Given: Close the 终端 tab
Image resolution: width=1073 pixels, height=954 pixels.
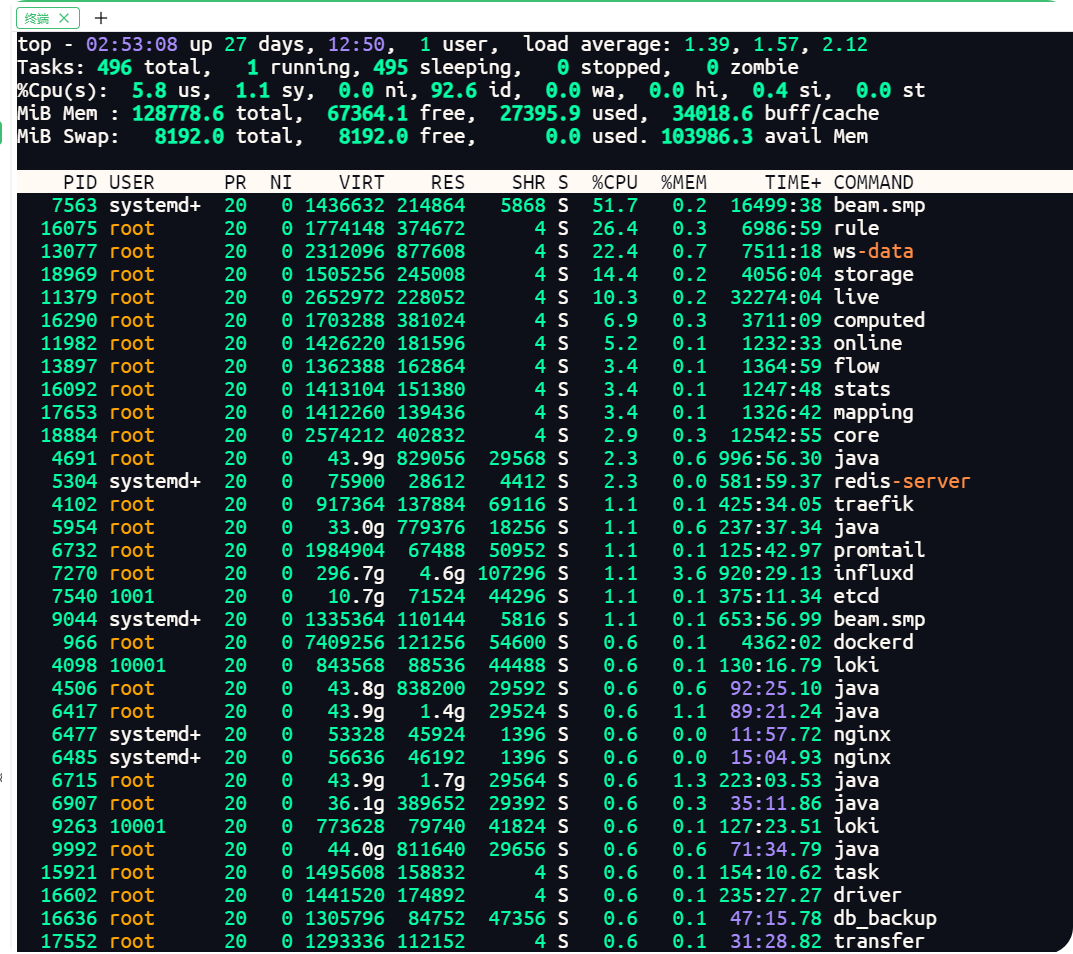Looking at the screenshot, I should 64,18.
